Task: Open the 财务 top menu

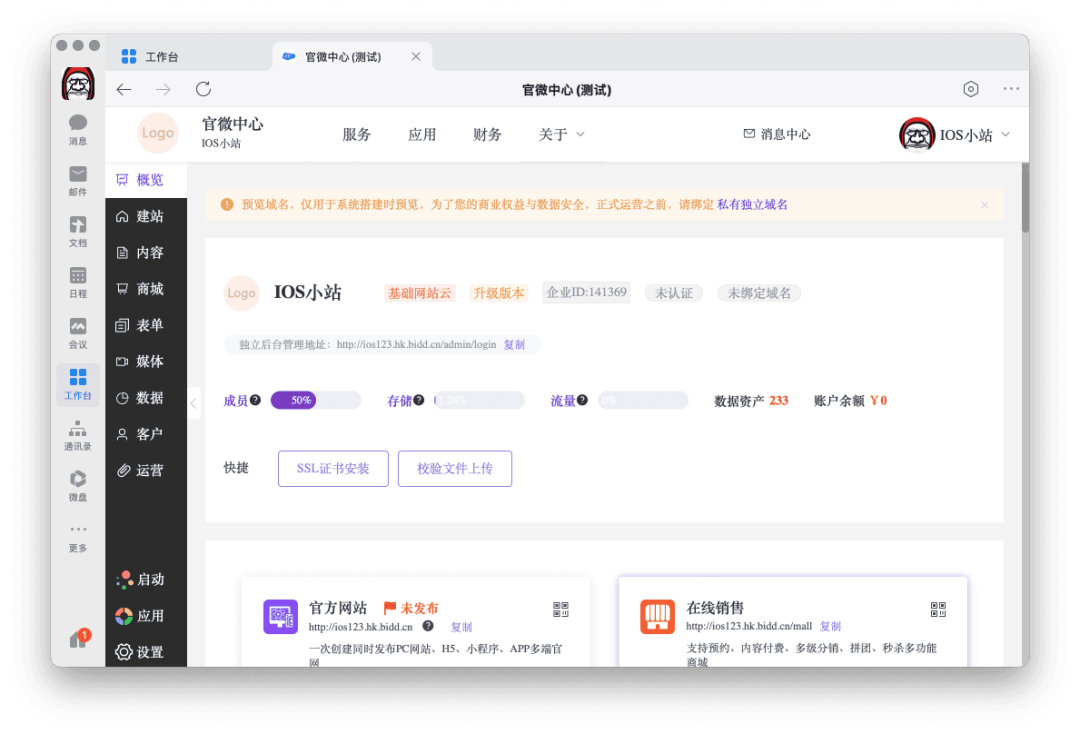Action: [x=487, y=134]
